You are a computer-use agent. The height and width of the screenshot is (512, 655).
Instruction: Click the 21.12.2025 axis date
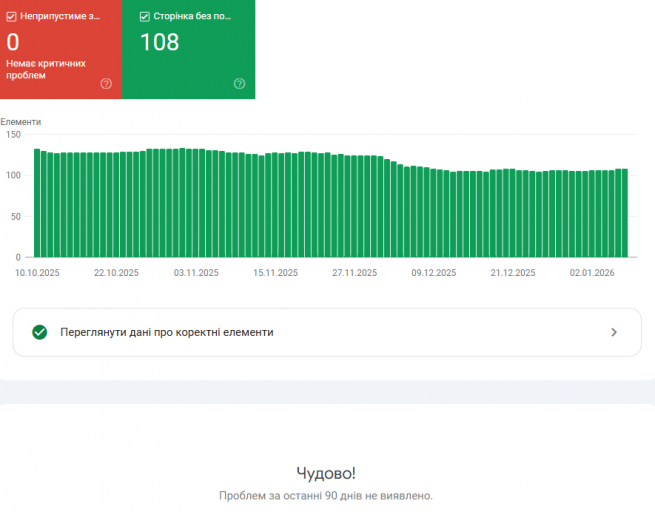coord(513,273)
